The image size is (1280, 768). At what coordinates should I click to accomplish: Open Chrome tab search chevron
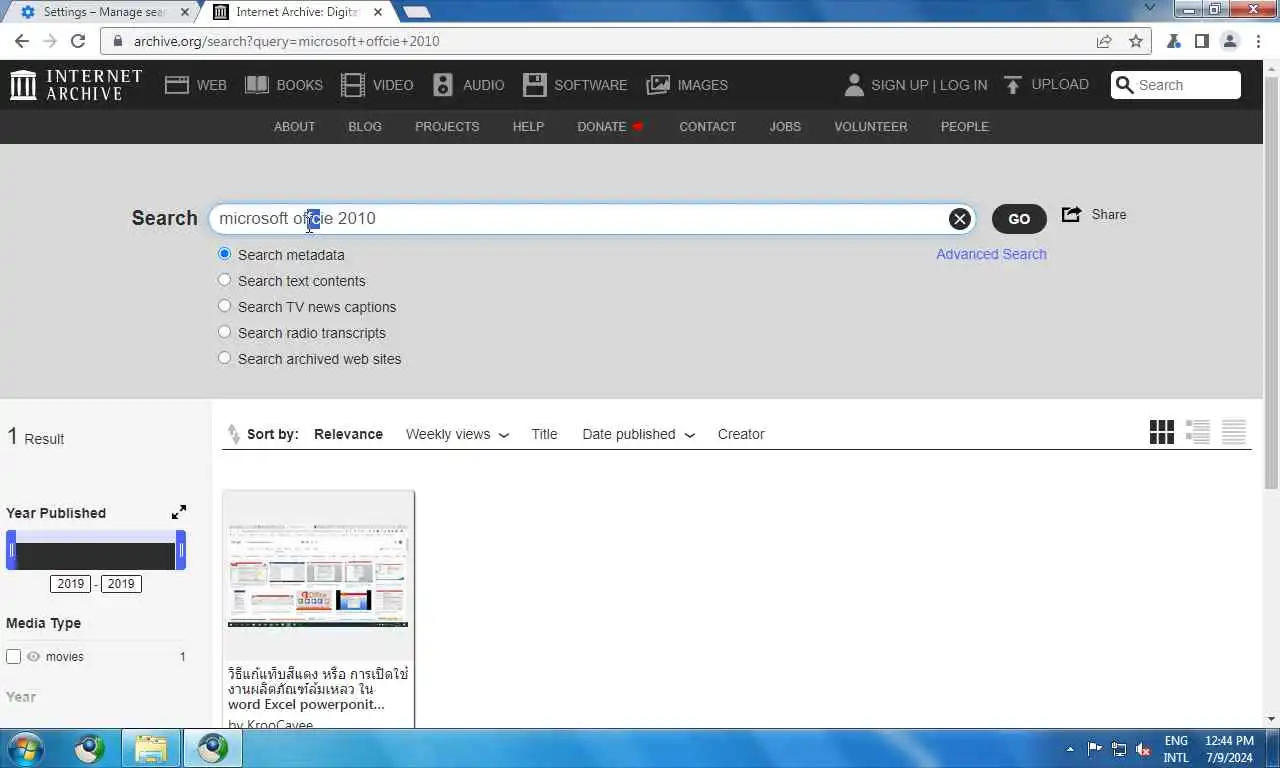click(x=1150, y=9)
